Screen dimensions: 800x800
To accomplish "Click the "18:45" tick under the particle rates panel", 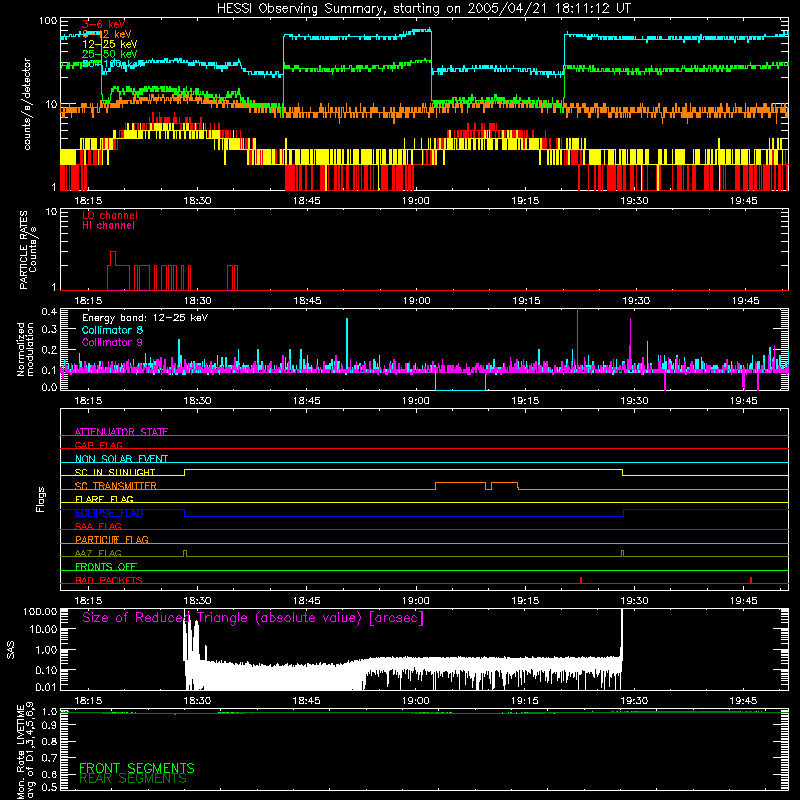I will (x=307, y=301).
